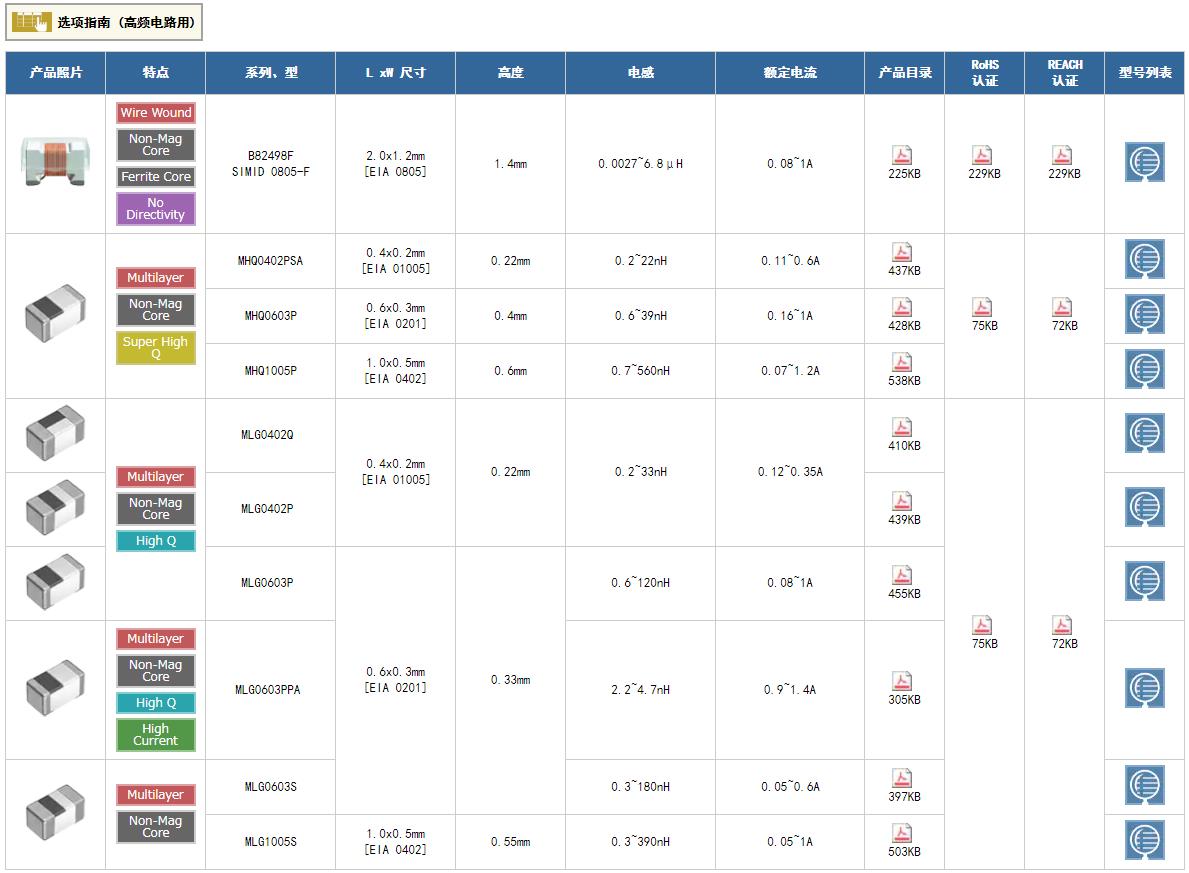Viewport: 1189px width, 873px height.
Task: Open the RoHS certificate PDF for B82498F
Action: (983, 156)
